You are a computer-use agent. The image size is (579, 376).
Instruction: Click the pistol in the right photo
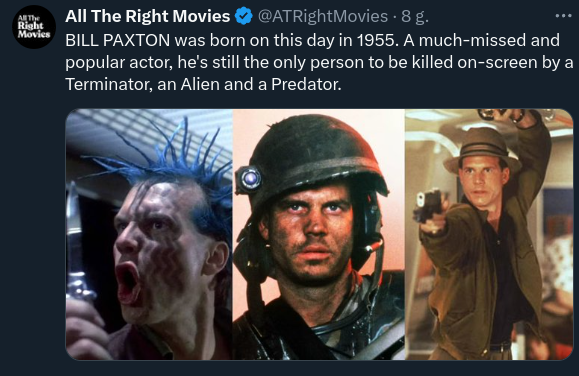click(428, 208)
